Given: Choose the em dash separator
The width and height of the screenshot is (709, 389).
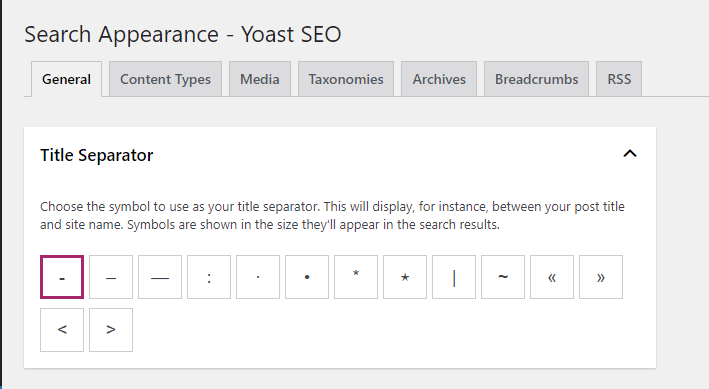Looking at the screenshot, I should point(160,277).
